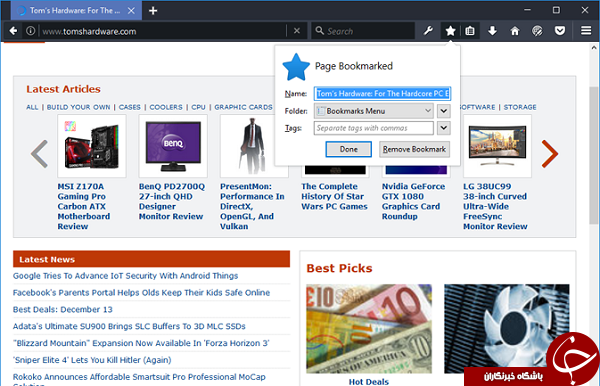Image resolution: width=600 pixels, height=386 pixels.
Task: Select the STORAGE category
Action: coord(520,107)
